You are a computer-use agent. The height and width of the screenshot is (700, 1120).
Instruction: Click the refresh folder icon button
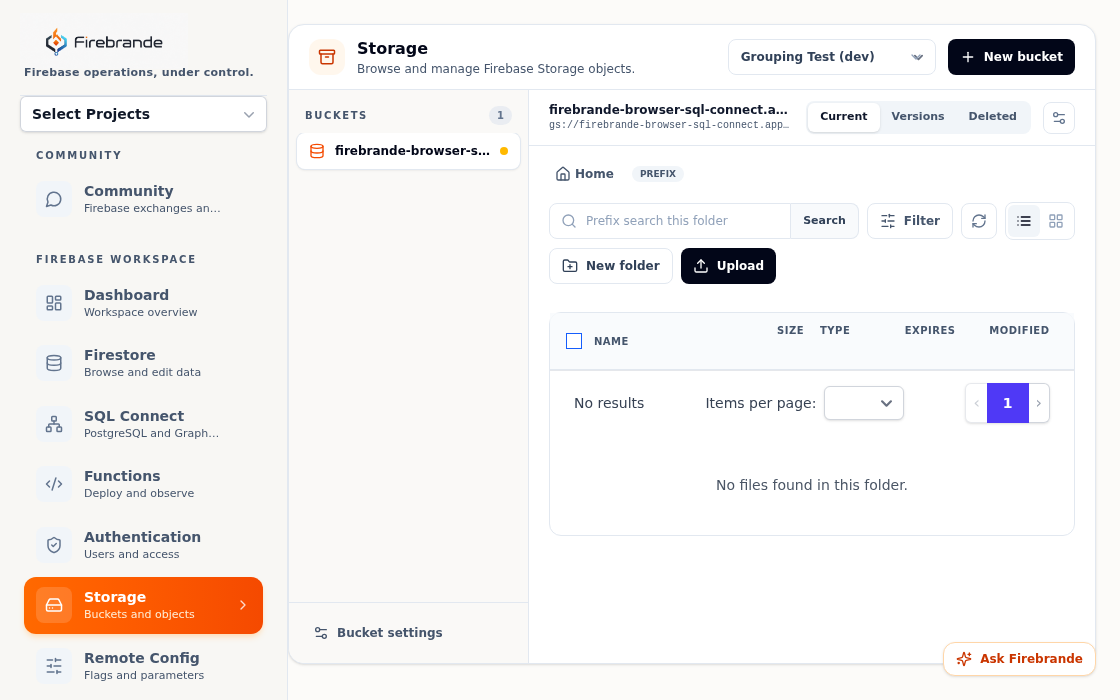pyautogui.click(x=979, y=221)
